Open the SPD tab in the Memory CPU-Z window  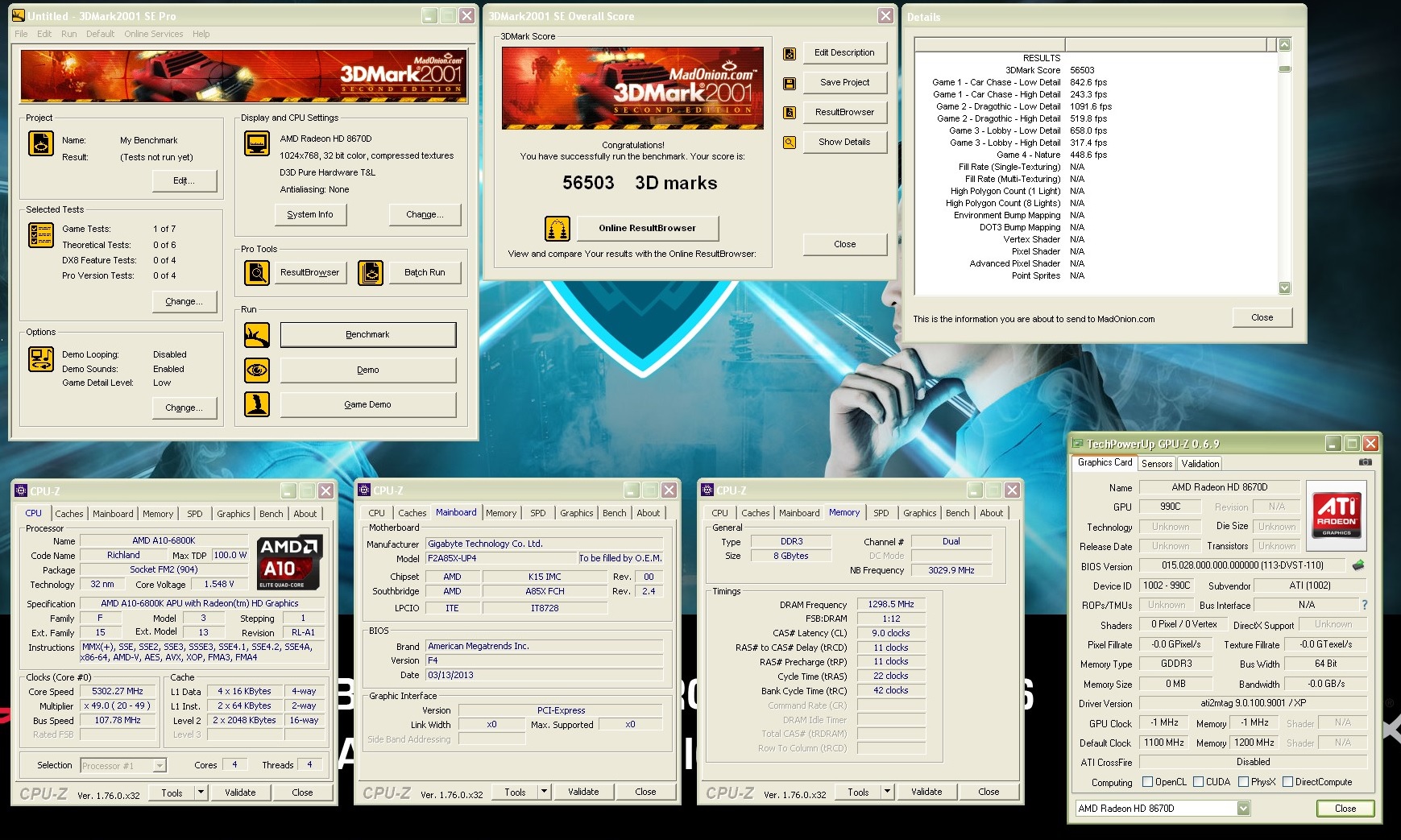point(881,513)
